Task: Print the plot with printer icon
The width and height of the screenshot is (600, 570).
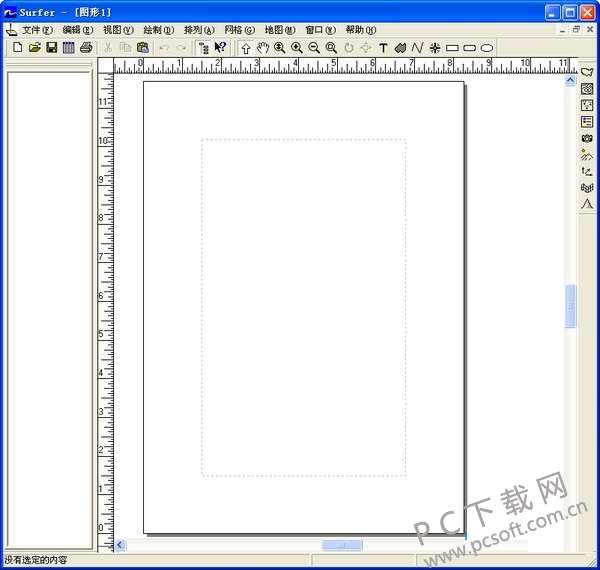Action: 86,47
